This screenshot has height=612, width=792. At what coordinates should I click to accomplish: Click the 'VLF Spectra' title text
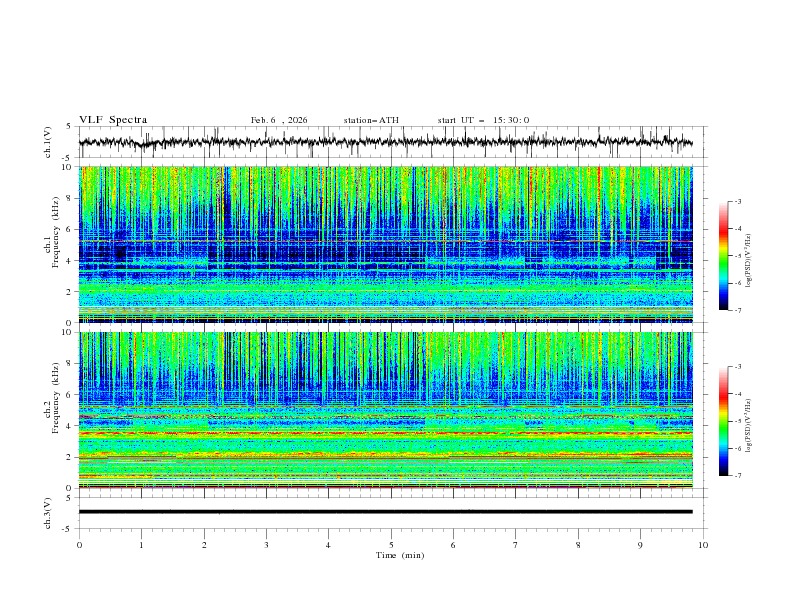(x=113, y=120)
